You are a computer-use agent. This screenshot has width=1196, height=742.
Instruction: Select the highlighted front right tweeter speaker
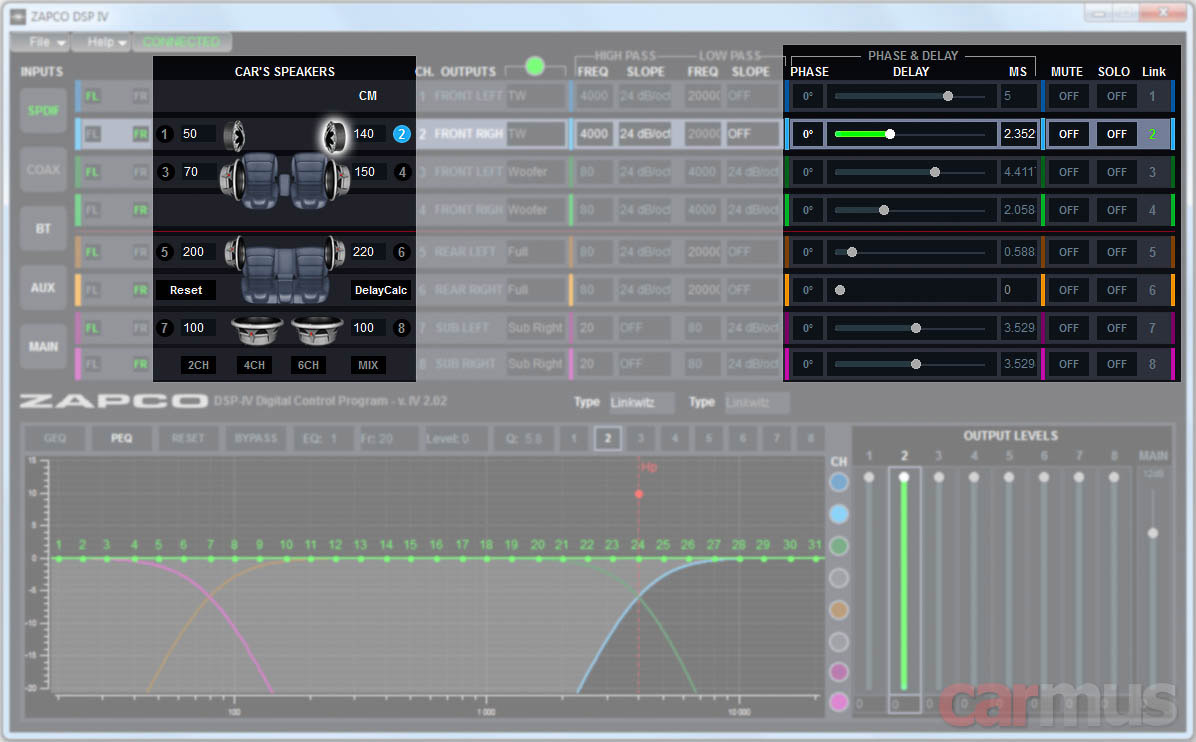click(x=334, y=136)
